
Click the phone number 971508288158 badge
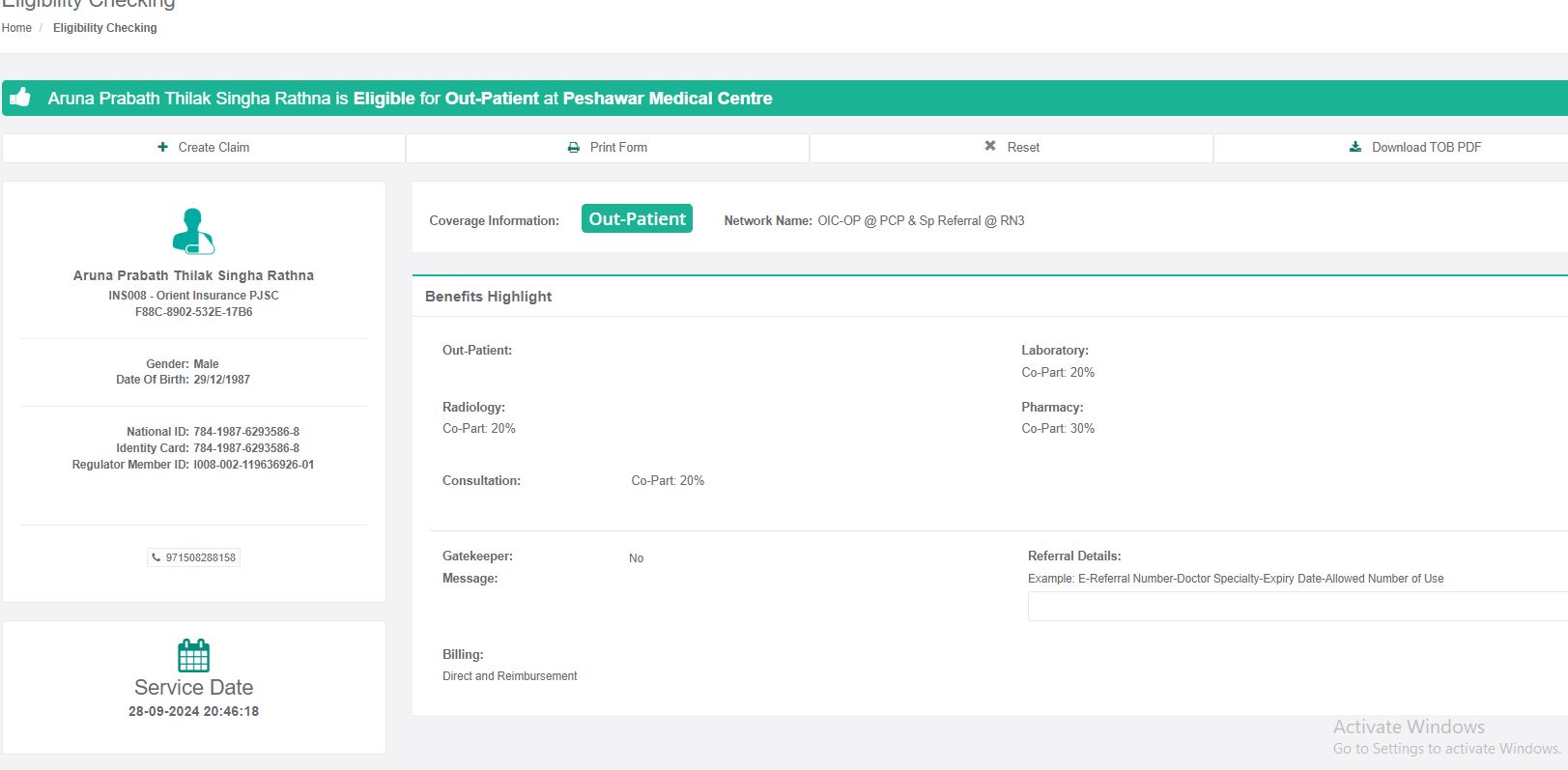(200, 557)
